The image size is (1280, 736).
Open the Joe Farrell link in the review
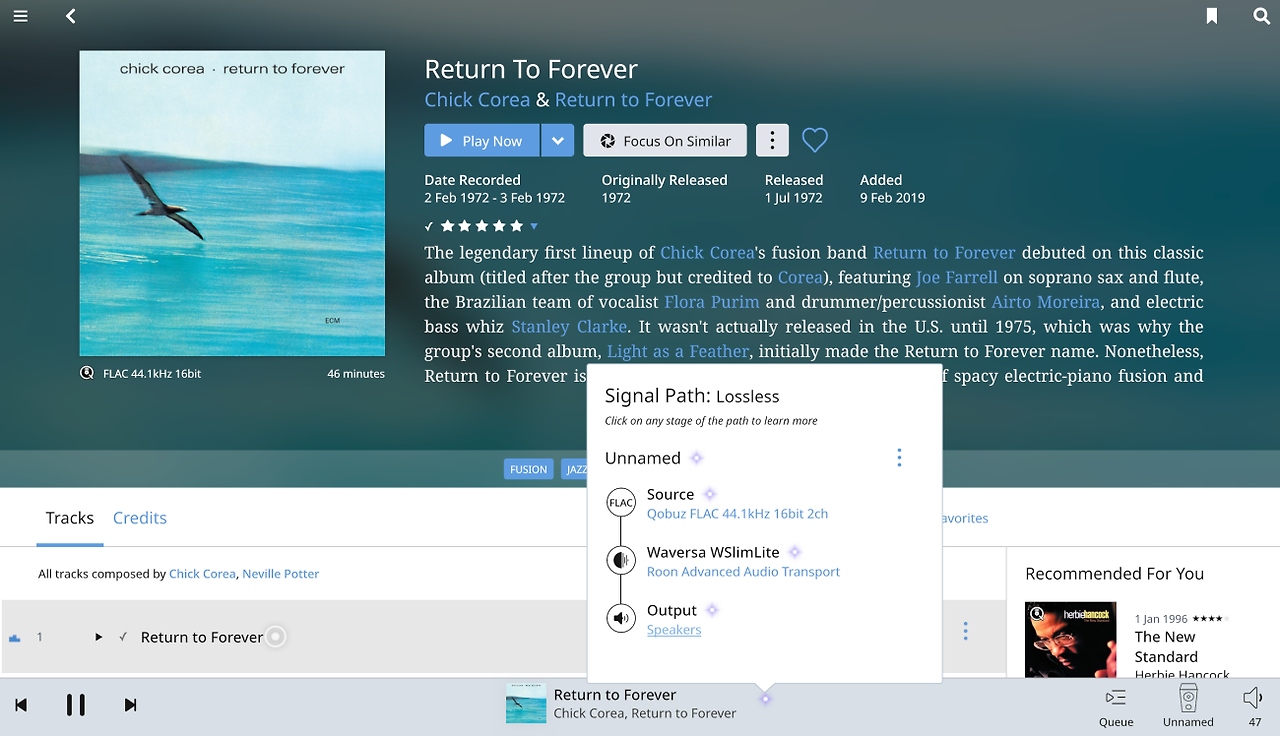click(957, 277)
